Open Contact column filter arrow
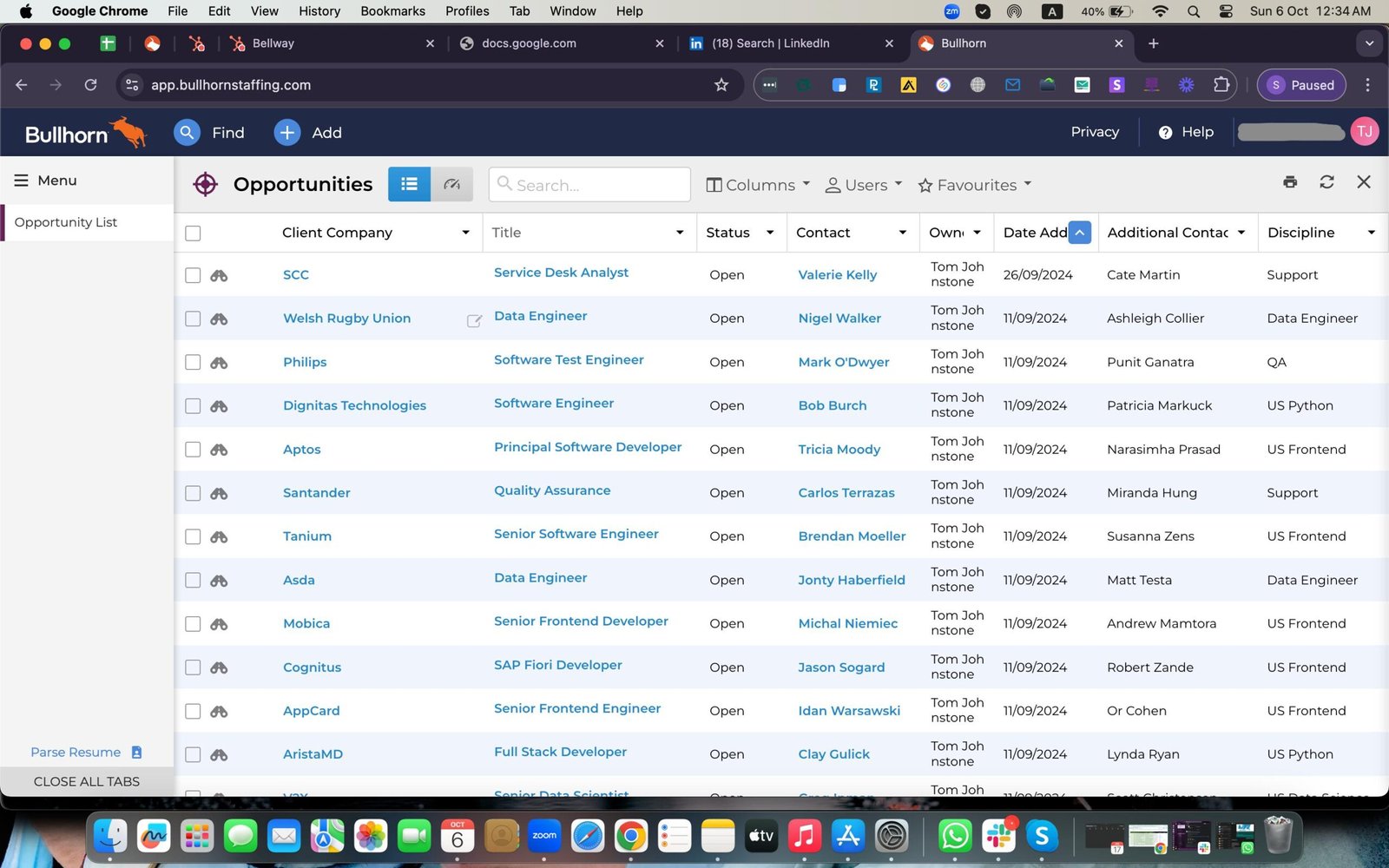Viewport: 1389px width, 868px height. (x=903, y=233)
